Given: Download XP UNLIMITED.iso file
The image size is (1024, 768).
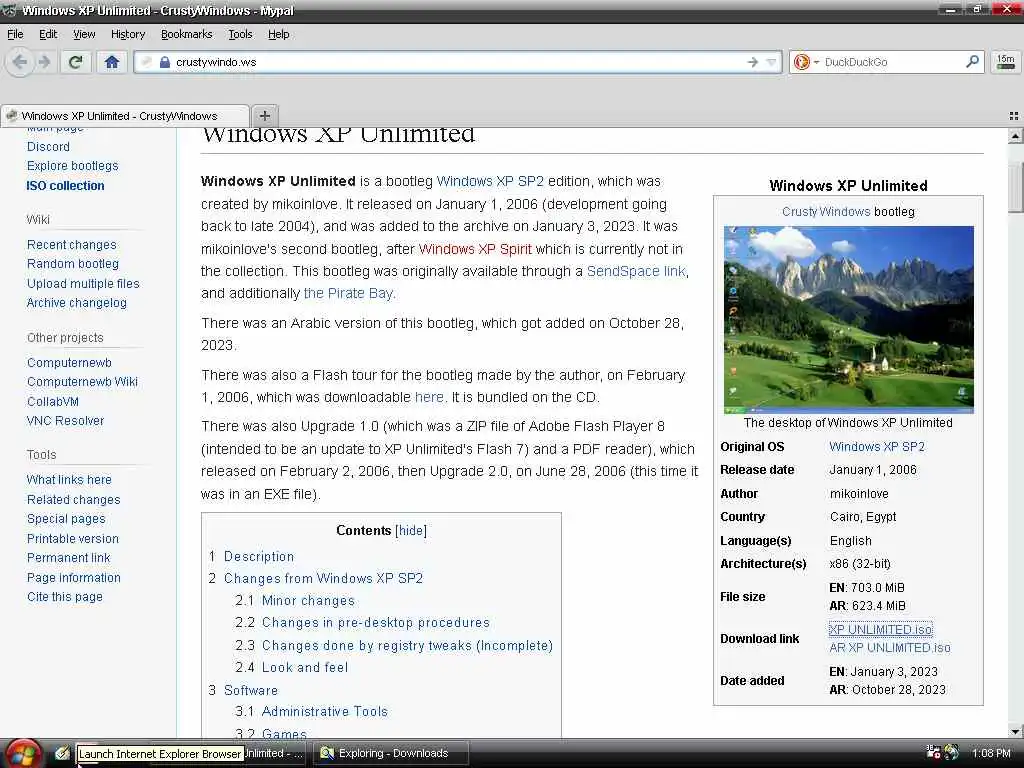Looking at the screenshot, I should 880,629.
